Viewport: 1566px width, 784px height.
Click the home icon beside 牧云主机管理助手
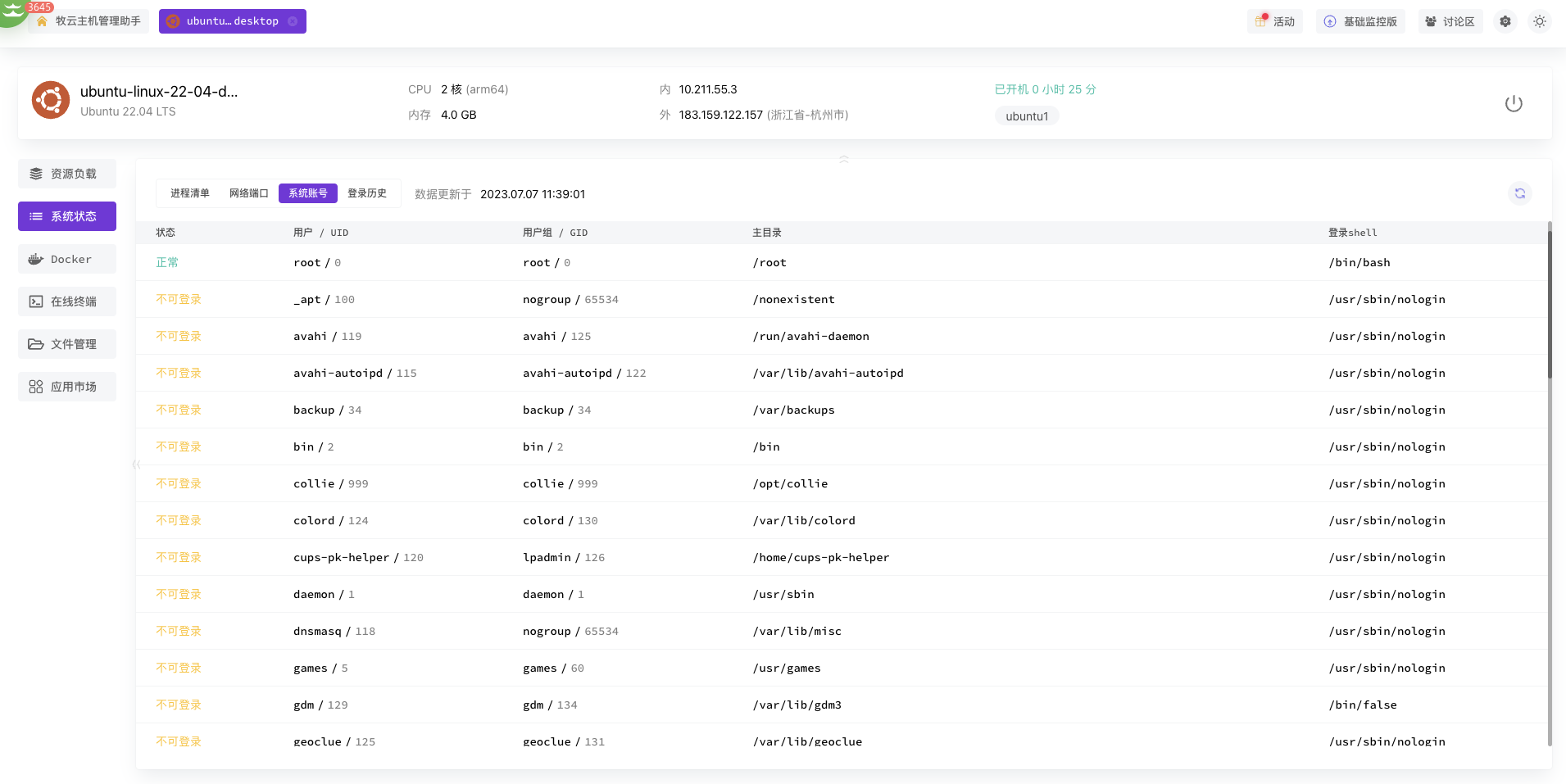coord(42,21)
